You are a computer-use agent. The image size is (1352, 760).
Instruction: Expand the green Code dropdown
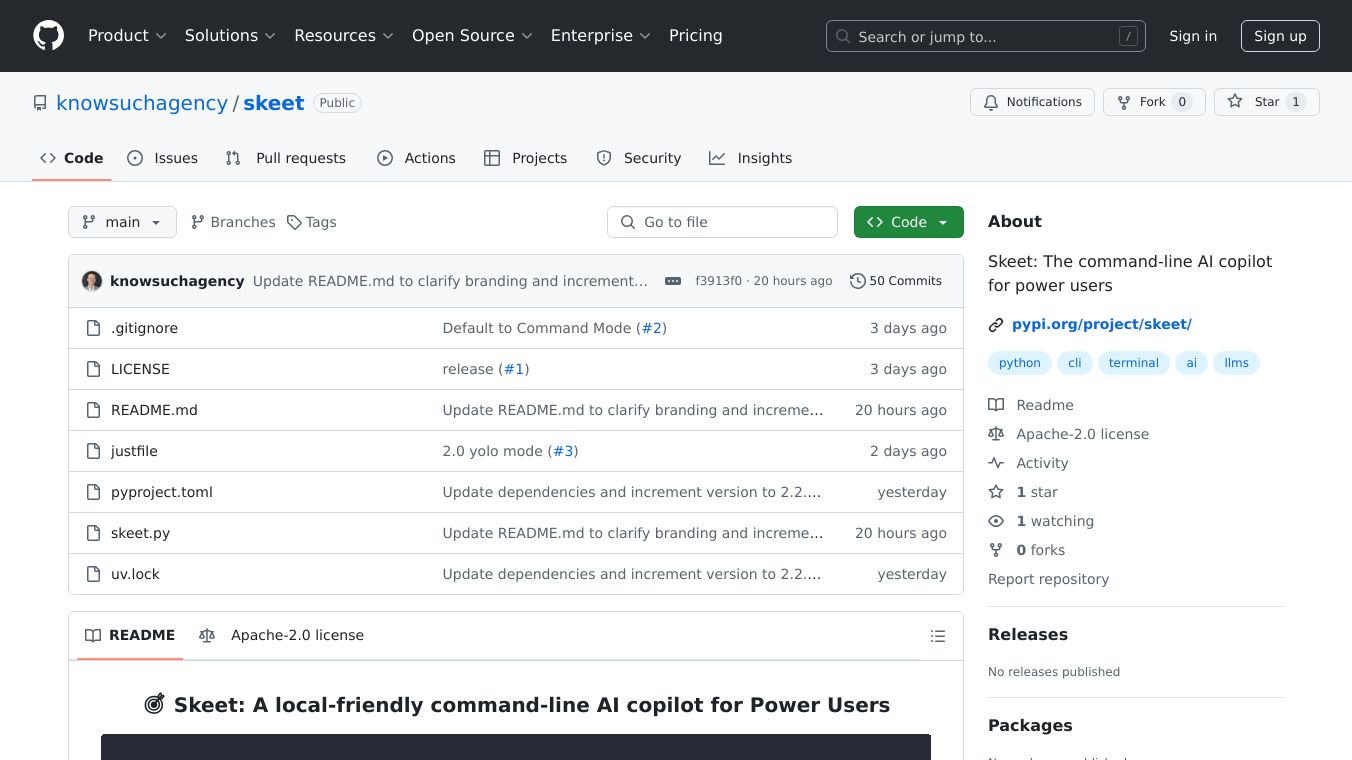(x=908, y=222)
